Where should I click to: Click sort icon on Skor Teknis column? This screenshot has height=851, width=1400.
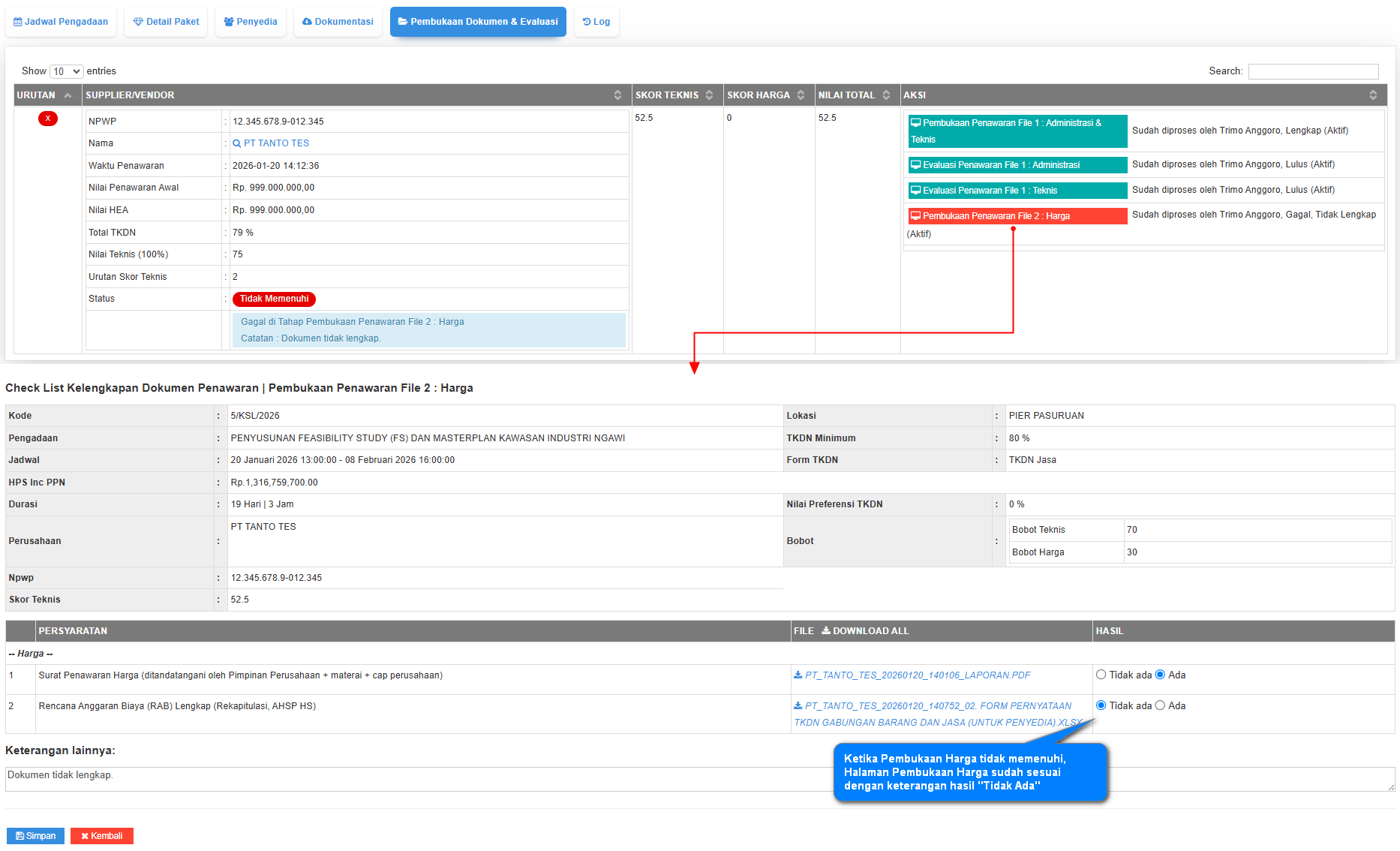[x=709, y=95]
